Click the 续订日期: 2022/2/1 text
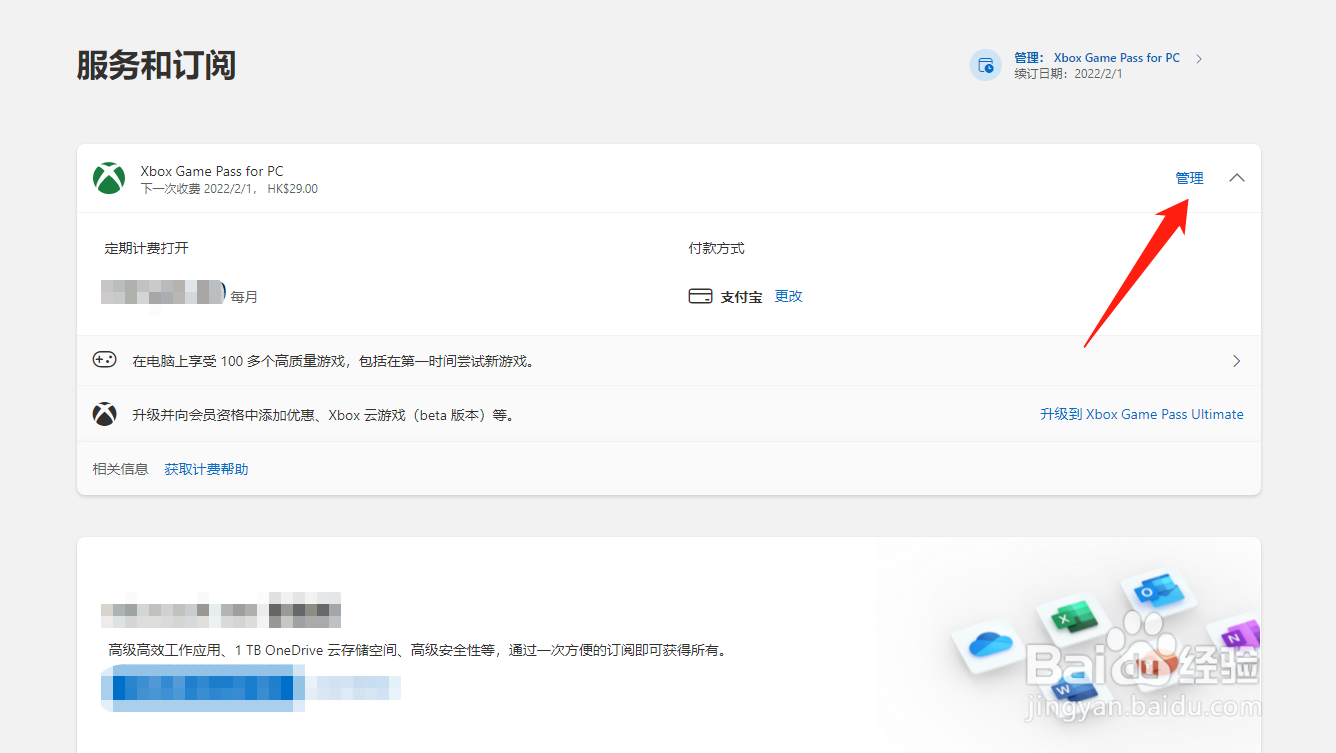This screenshot has width=1336, height=753. point(1068,74)
